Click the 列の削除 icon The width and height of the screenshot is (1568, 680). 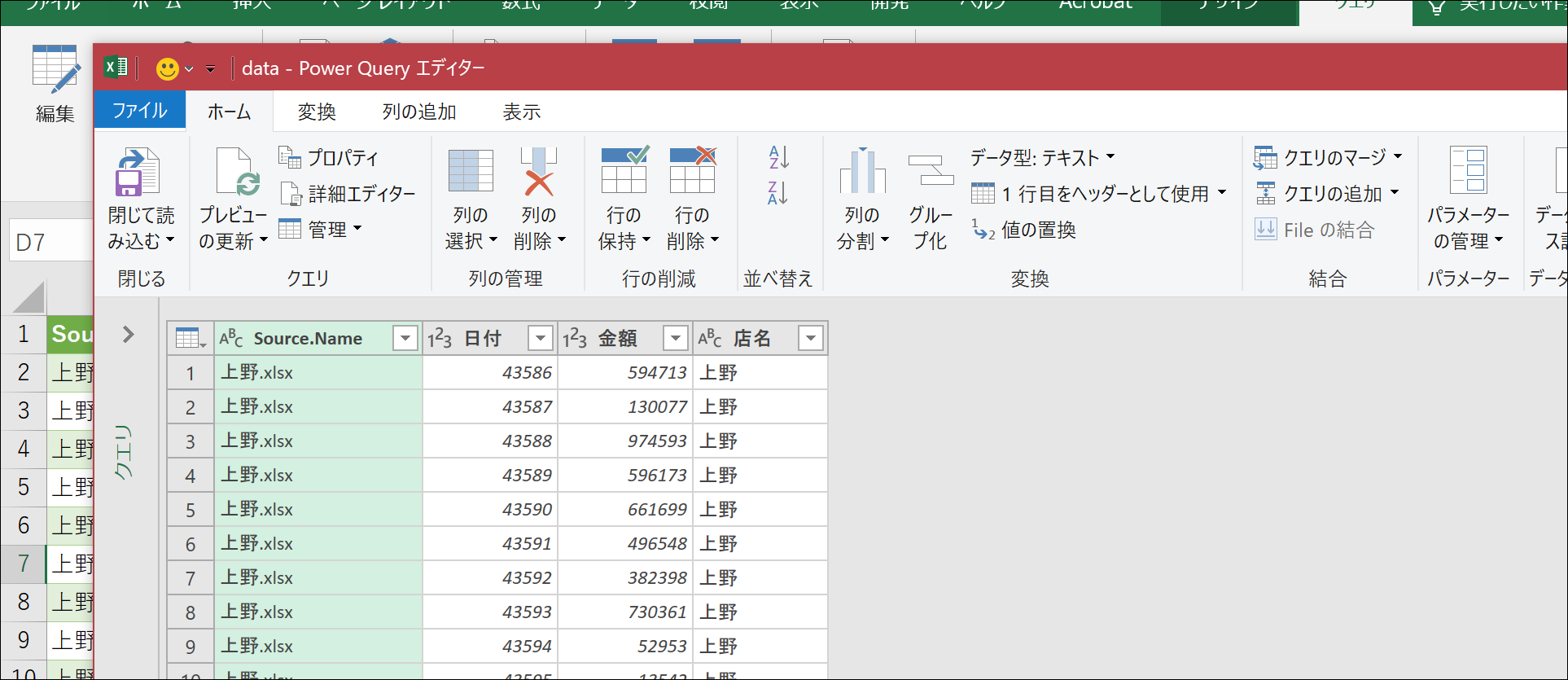(539, 171)
